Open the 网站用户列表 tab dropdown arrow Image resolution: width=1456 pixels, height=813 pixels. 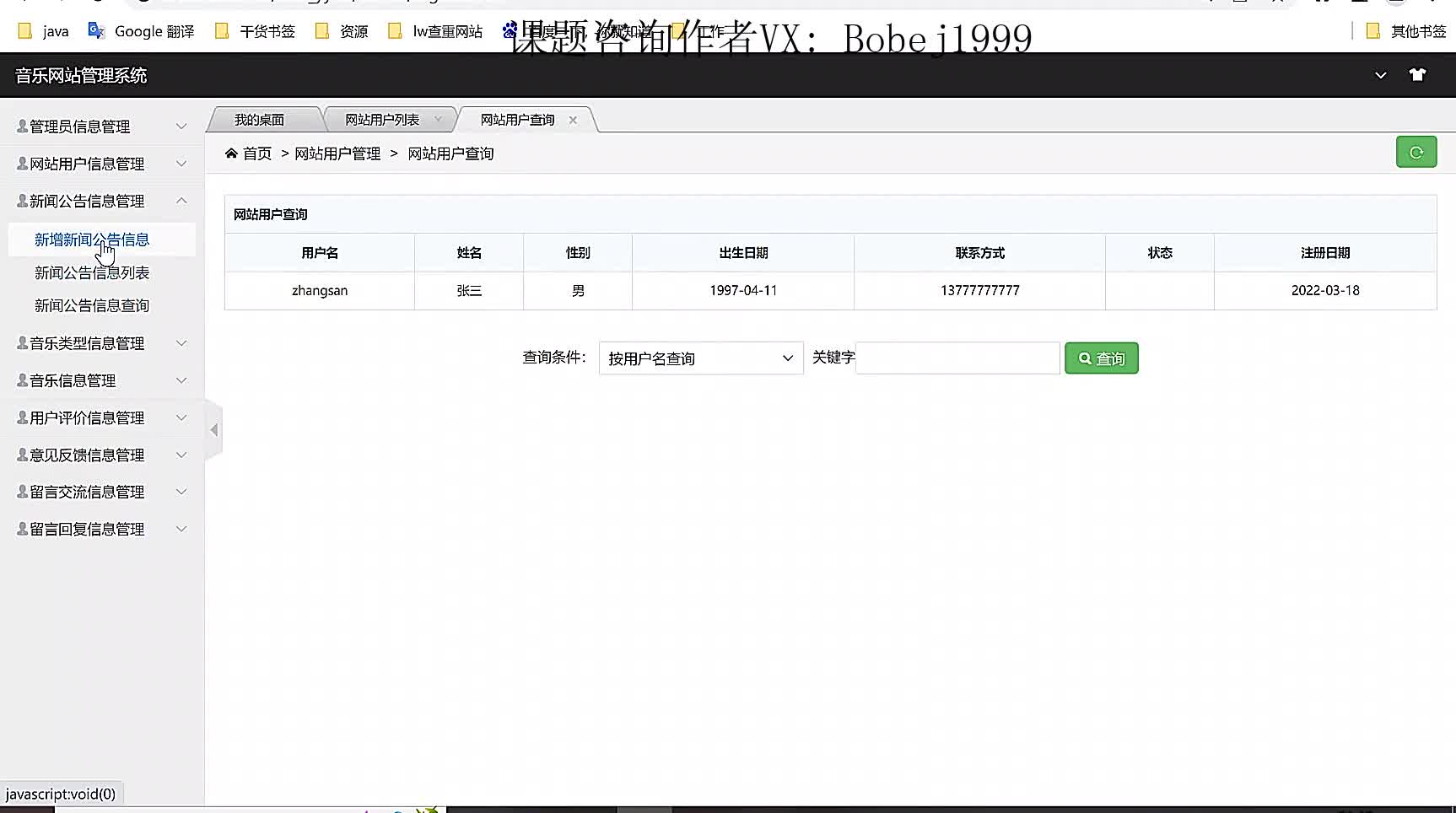pos(438,120)
